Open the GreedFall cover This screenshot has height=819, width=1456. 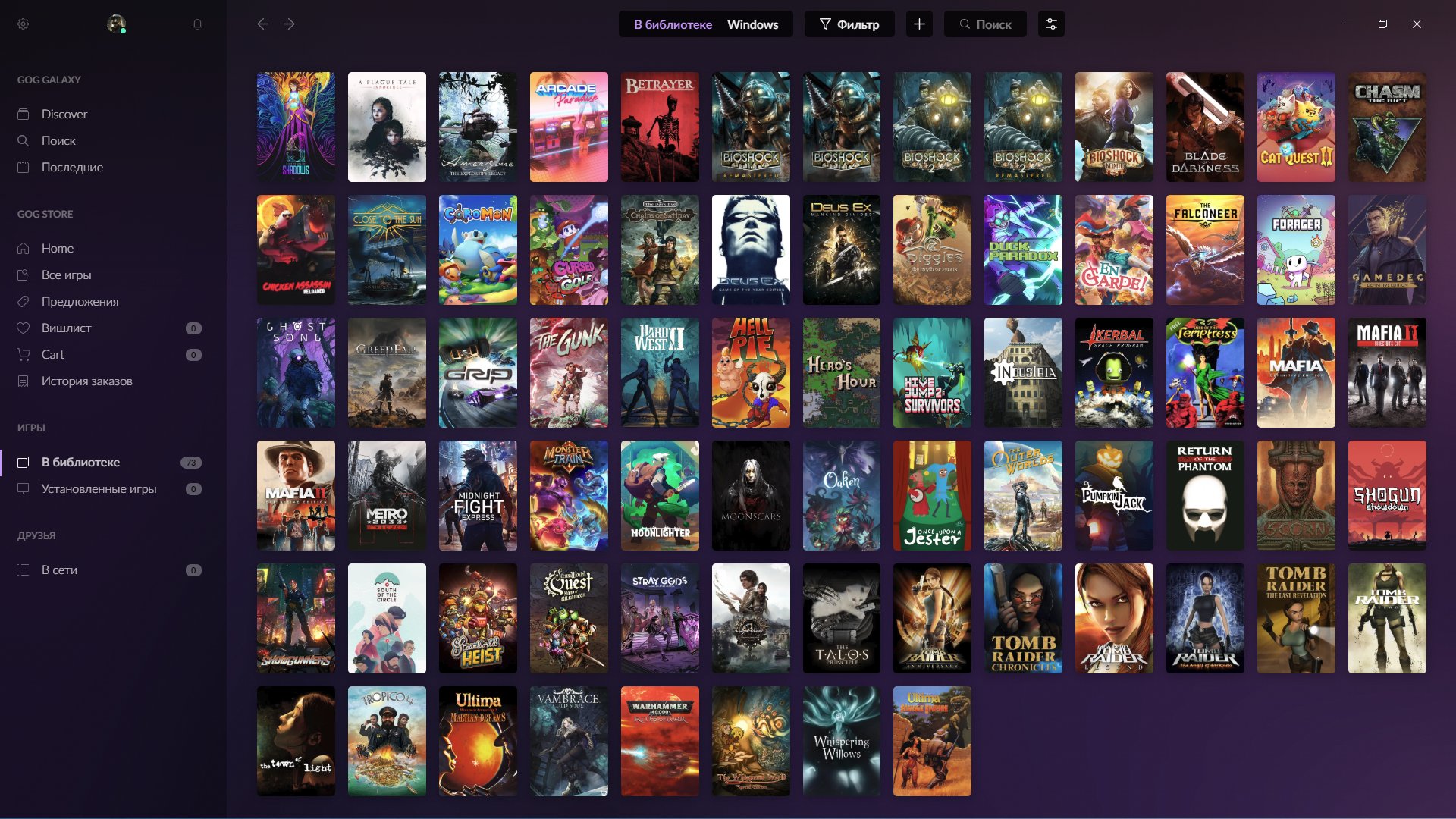pos(387,372)
